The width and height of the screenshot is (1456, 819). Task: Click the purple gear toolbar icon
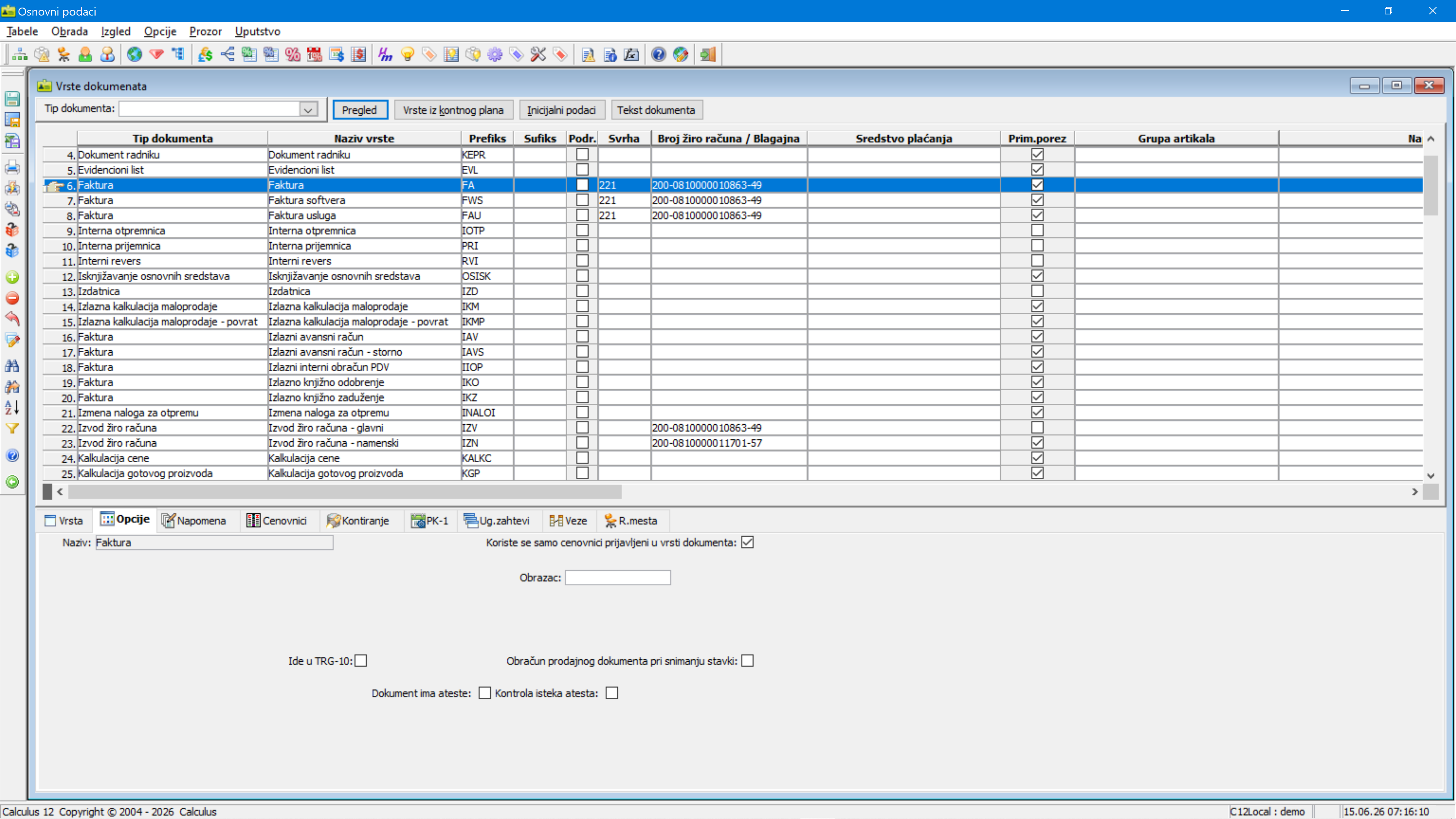pos(494,54)
